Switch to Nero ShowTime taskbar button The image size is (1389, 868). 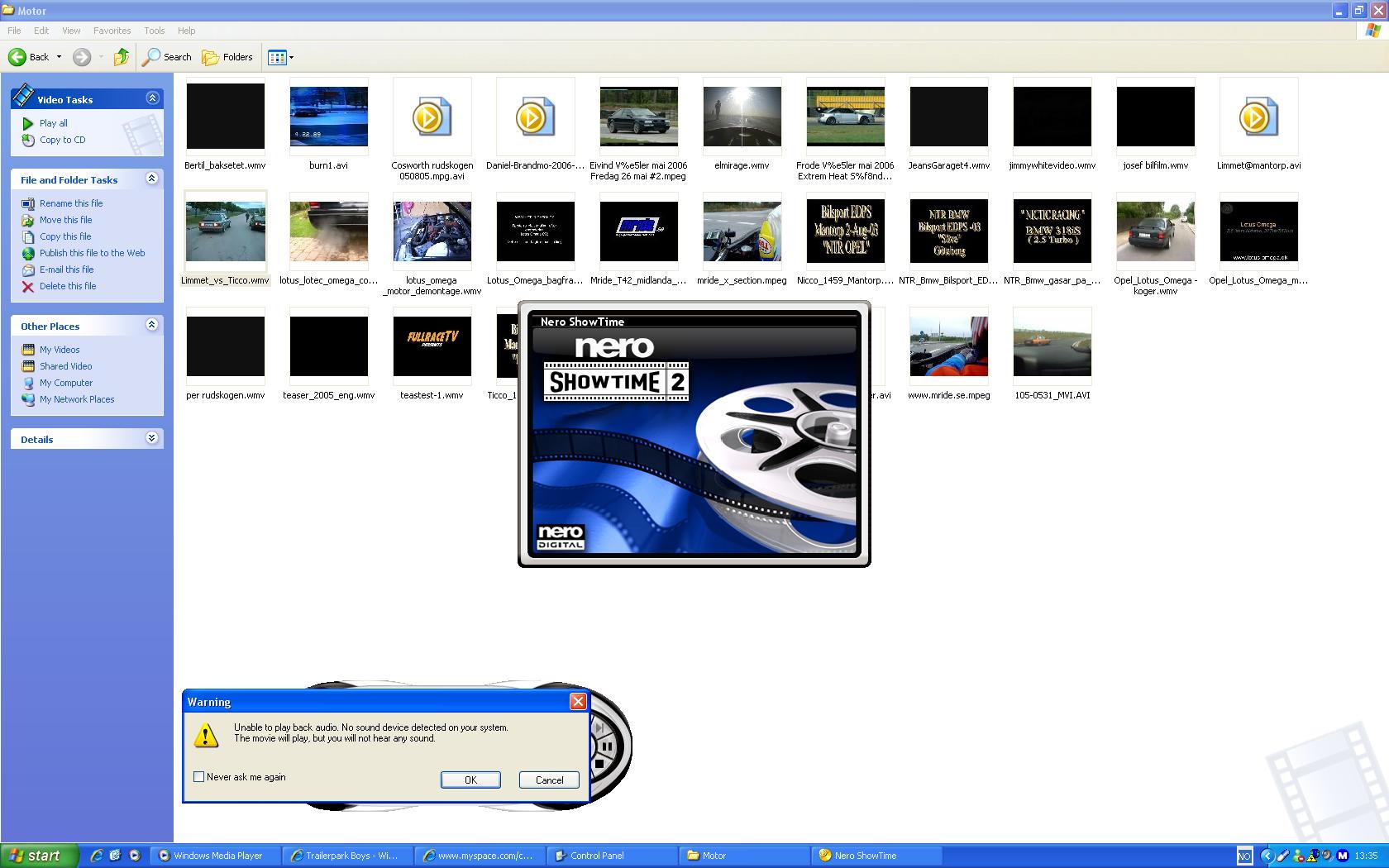coord(878,856)
